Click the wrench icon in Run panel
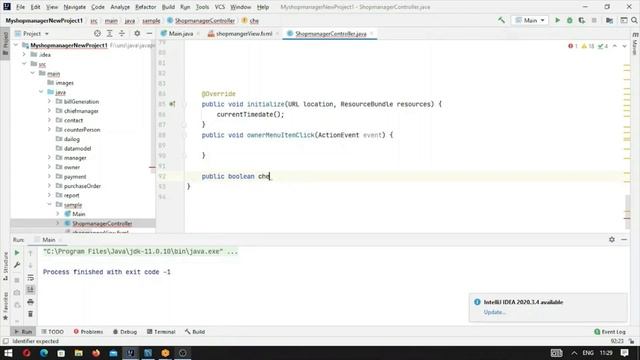640x360 pixels. pyautogui.click(x=17, y=265)
